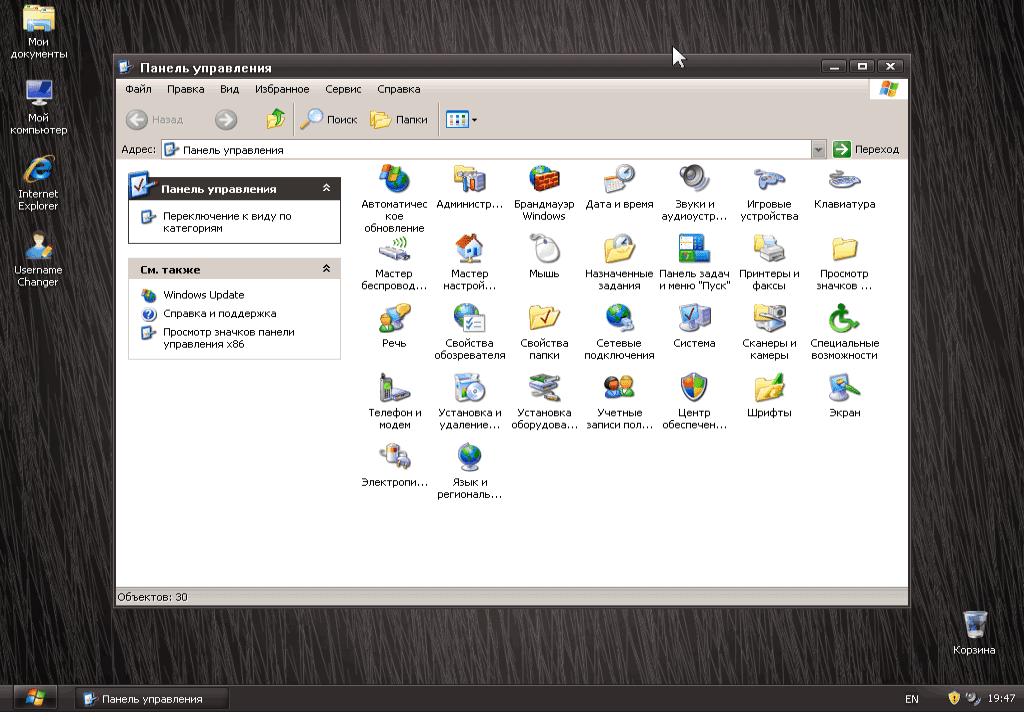Open Панель задач и меню Пуск icon
Viewport: 1024px width, 712px height.
(694, 248)
